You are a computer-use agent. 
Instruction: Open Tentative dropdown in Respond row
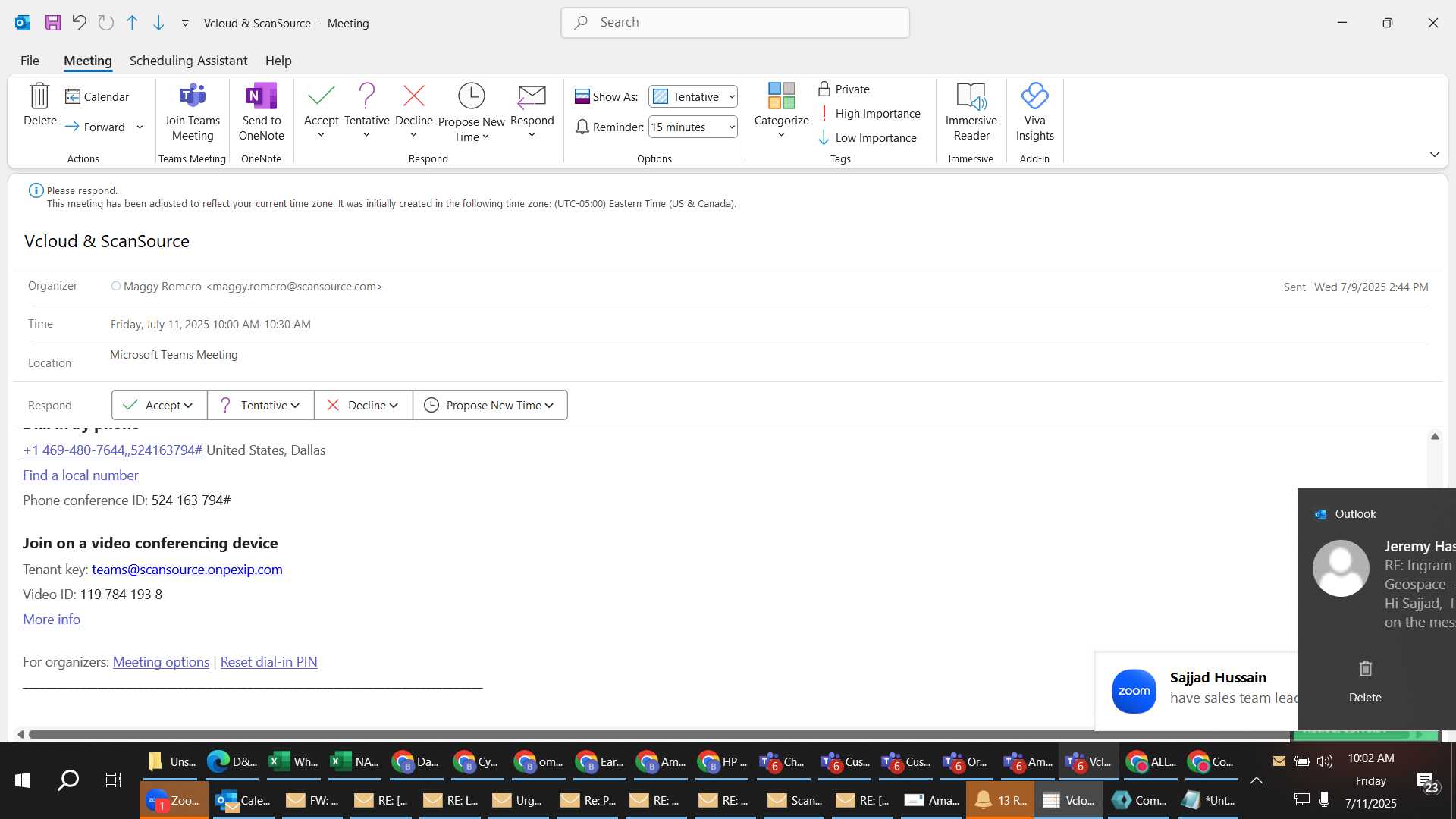coord(260,405)
